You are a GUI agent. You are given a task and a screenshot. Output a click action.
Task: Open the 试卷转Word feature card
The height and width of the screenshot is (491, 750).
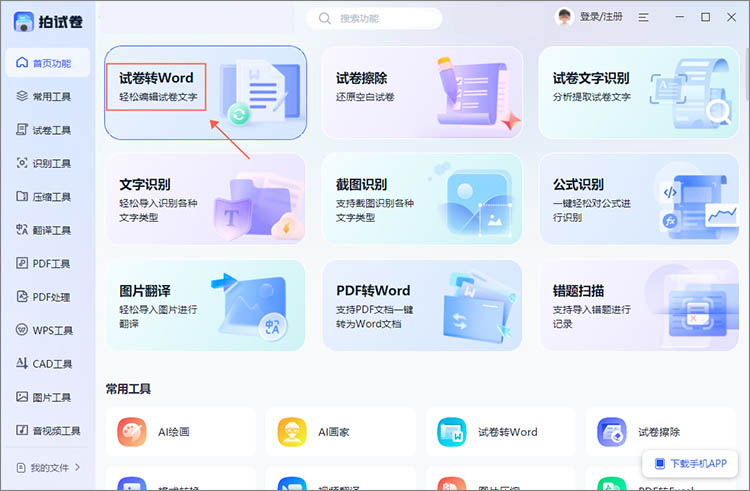[x=205, y=92]
